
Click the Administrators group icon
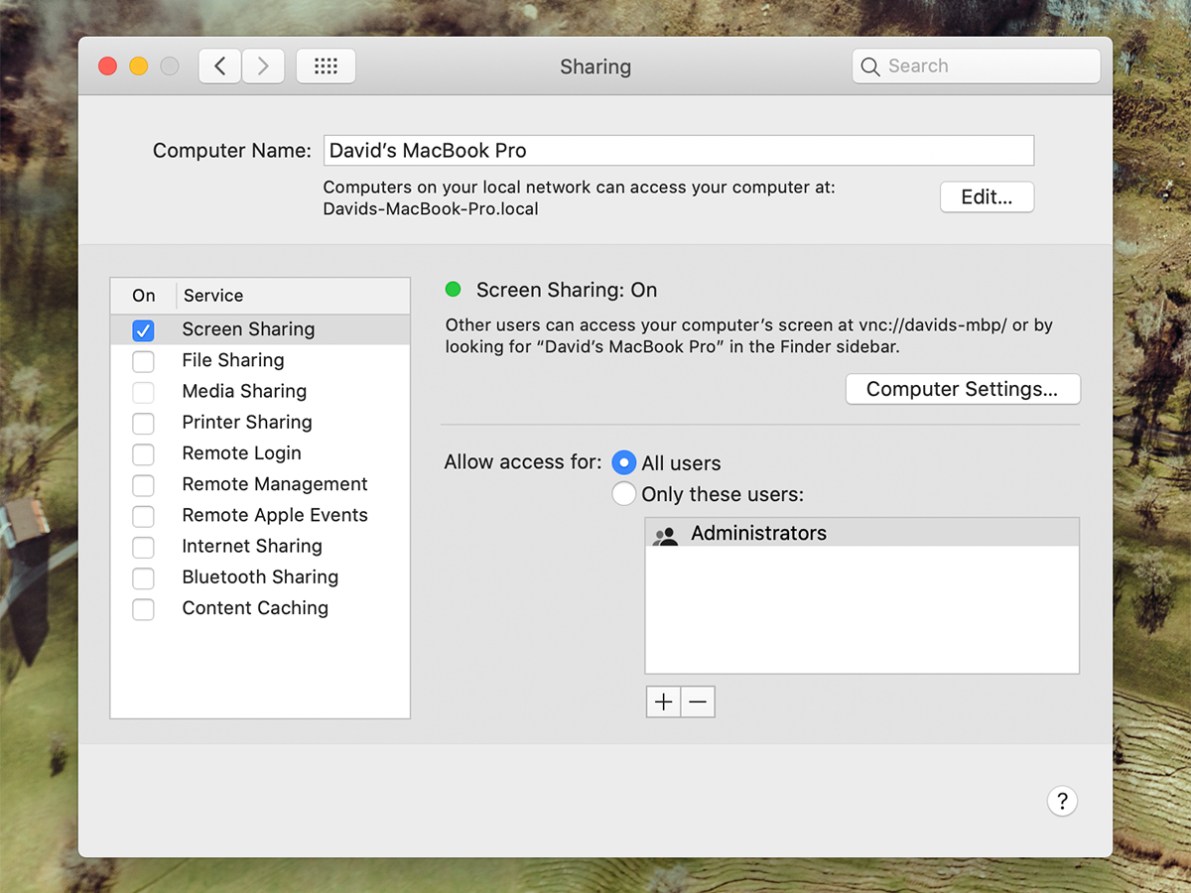point(664,535)
